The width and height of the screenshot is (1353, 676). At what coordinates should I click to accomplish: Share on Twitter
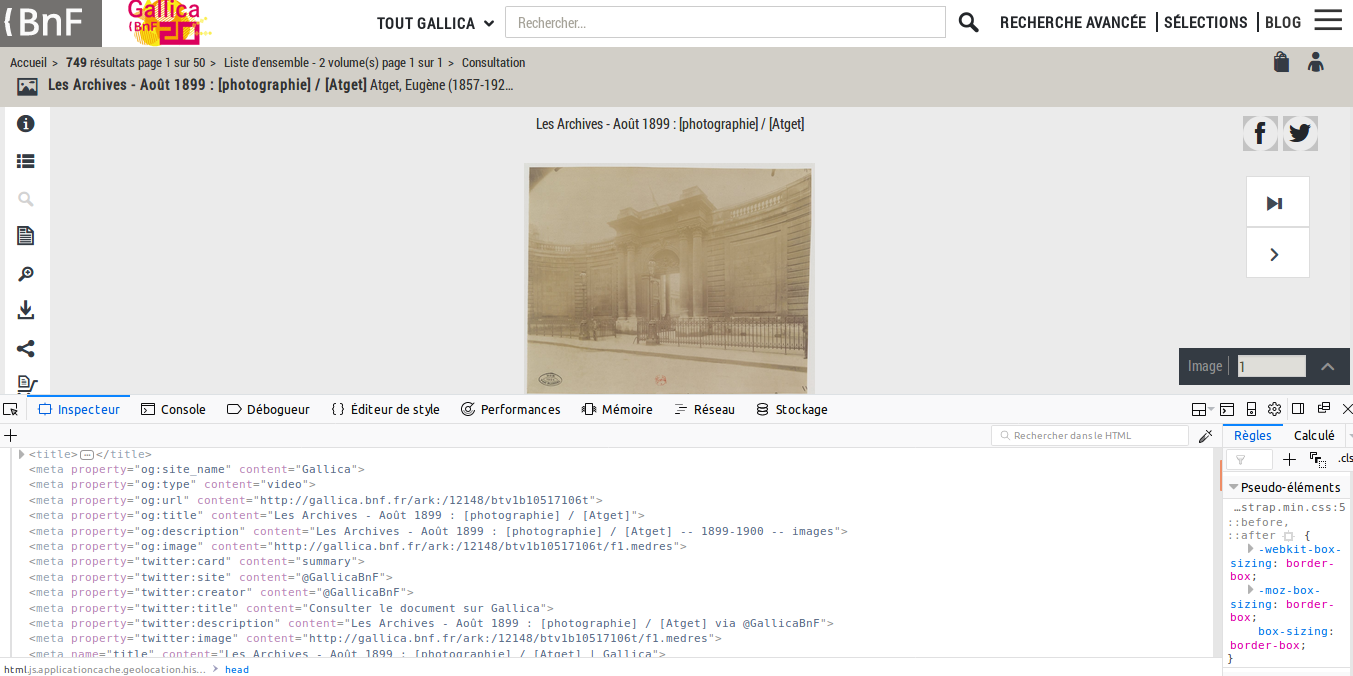tap(1300, 133)
